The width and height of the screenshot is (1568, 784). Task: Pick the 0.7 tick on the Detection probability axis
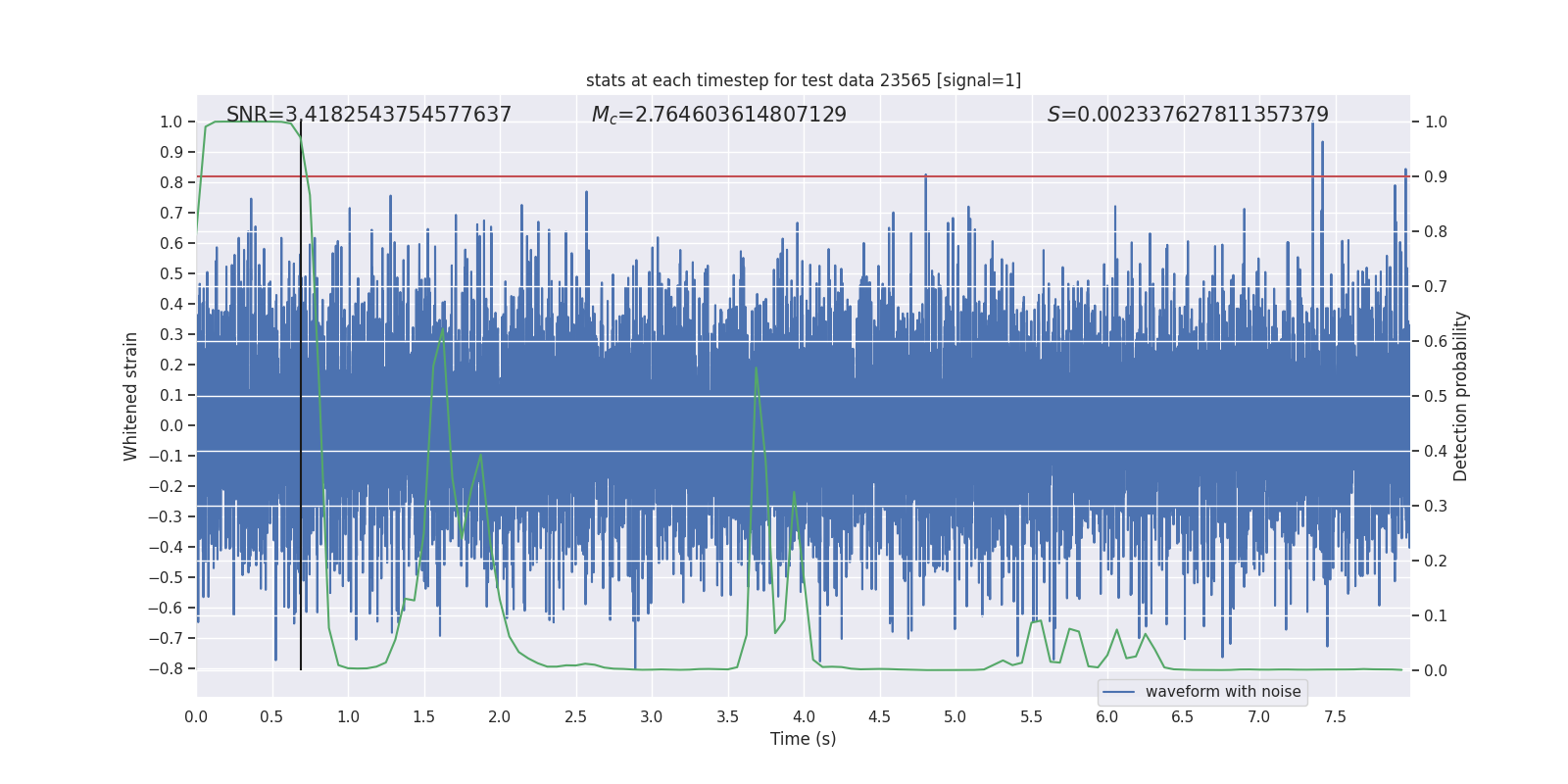[x=1436, y=287]
